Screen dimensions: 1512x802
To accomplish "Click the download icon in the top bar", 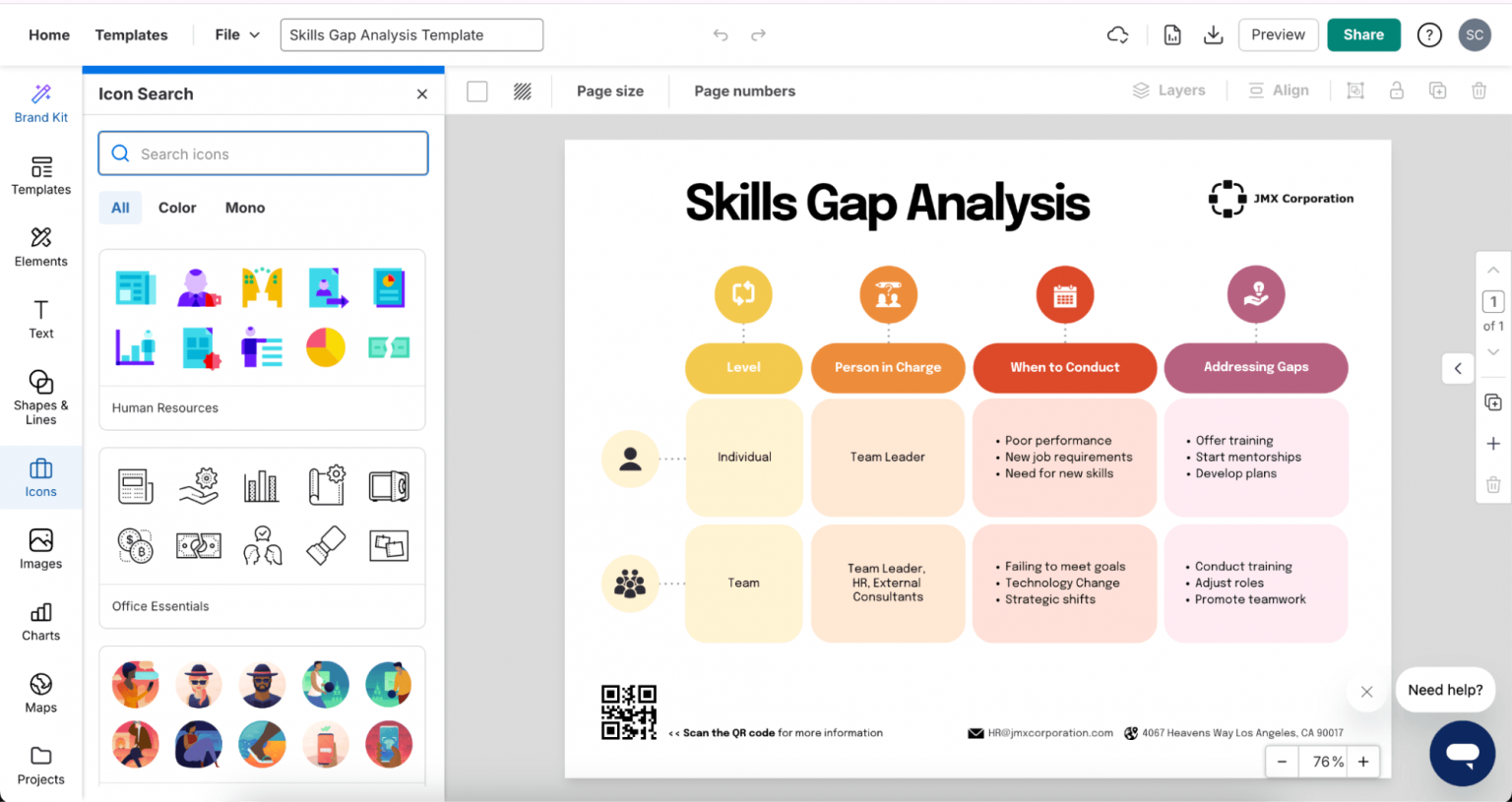I will pos(1213,34).
